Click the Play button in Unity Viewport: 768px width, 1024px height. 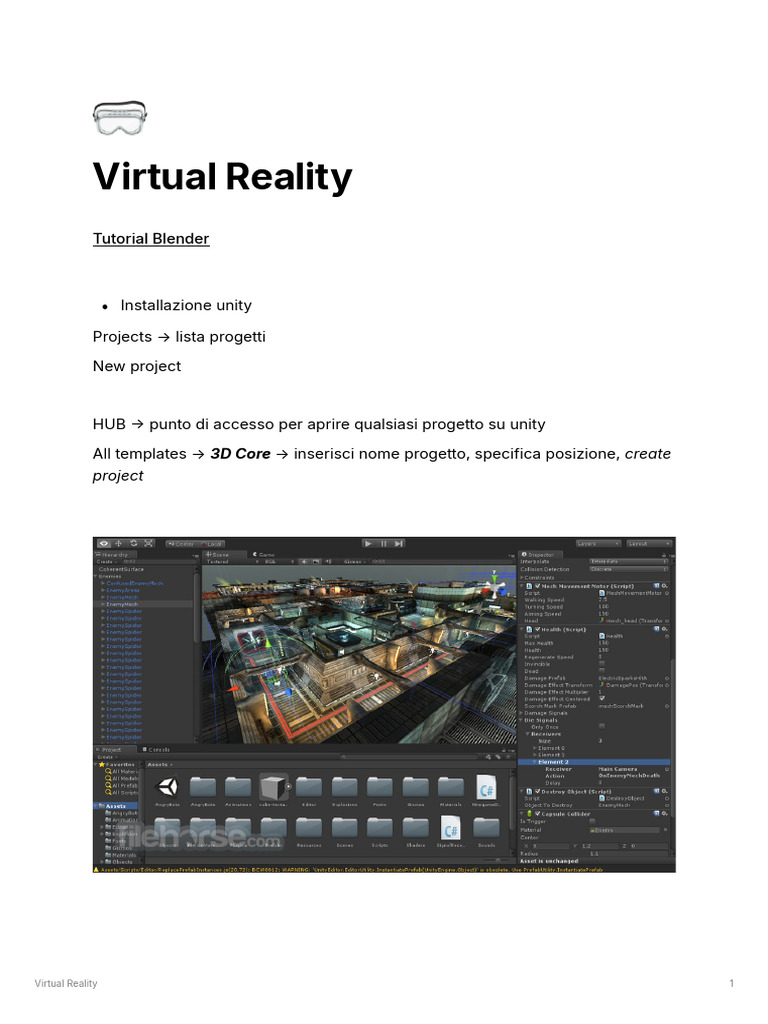[369, 543]
